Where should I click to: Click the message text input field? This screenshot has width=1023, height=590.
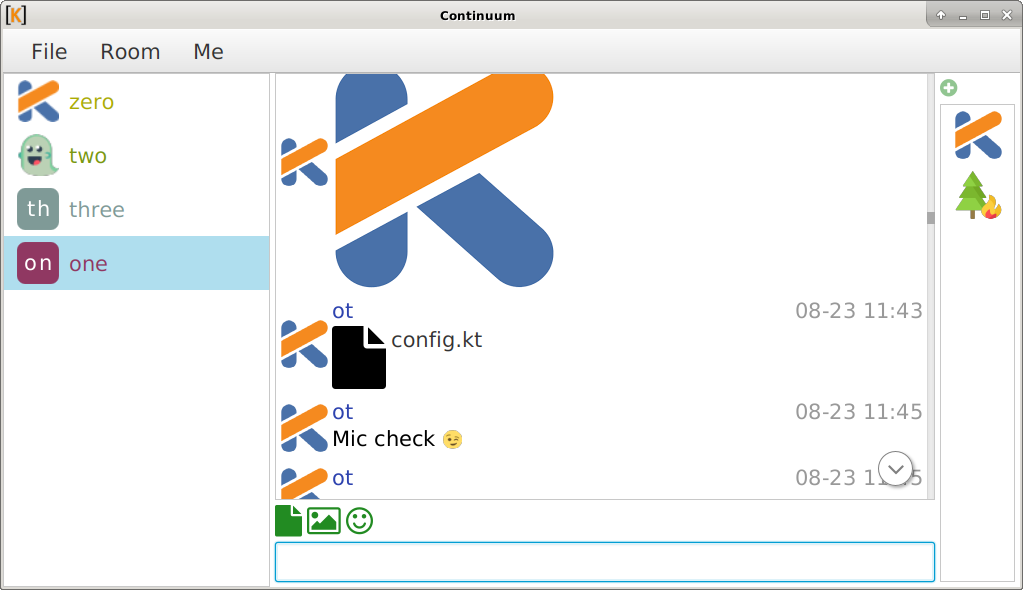point(604,562)
